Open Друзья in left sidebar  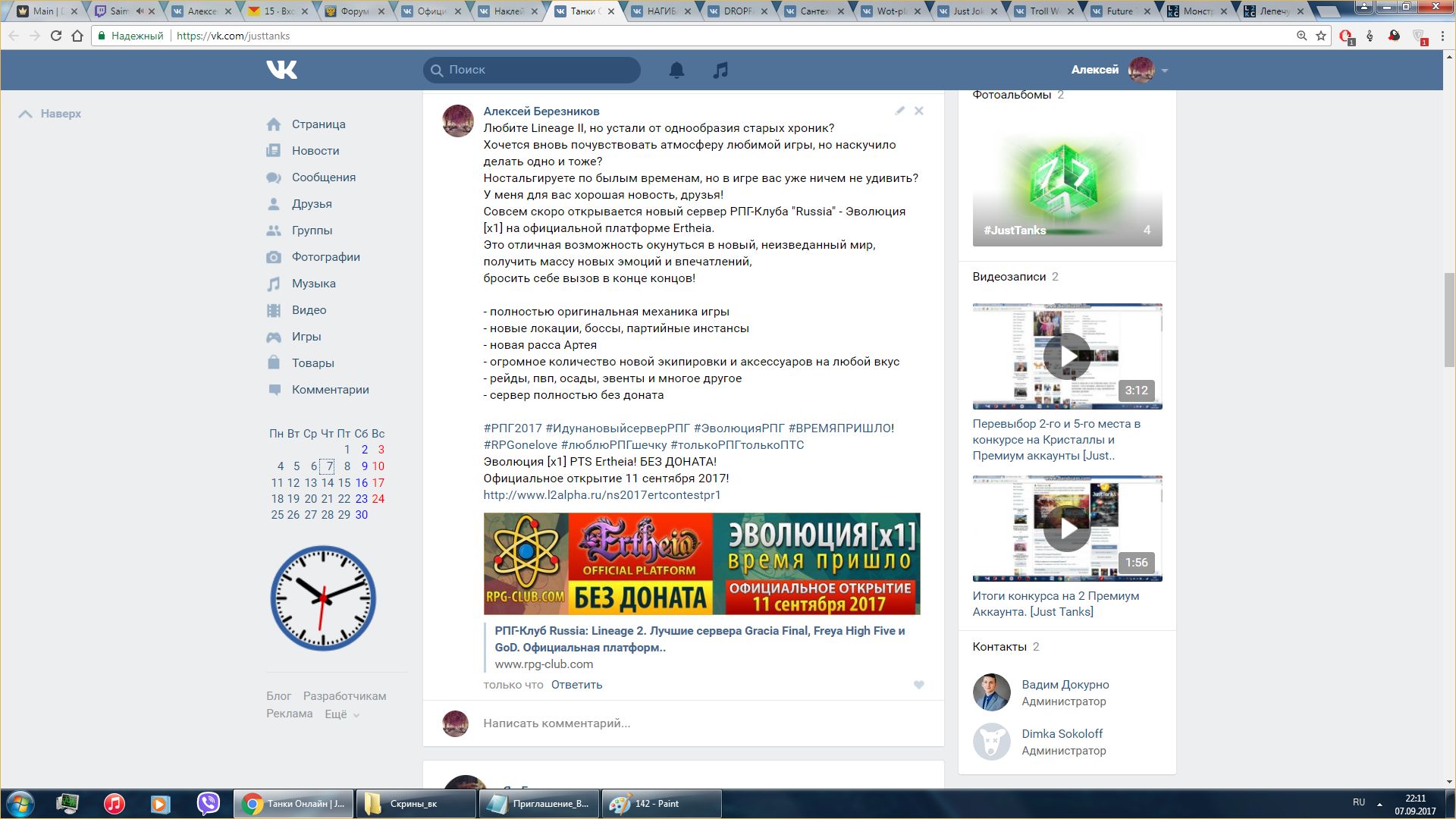312,204
